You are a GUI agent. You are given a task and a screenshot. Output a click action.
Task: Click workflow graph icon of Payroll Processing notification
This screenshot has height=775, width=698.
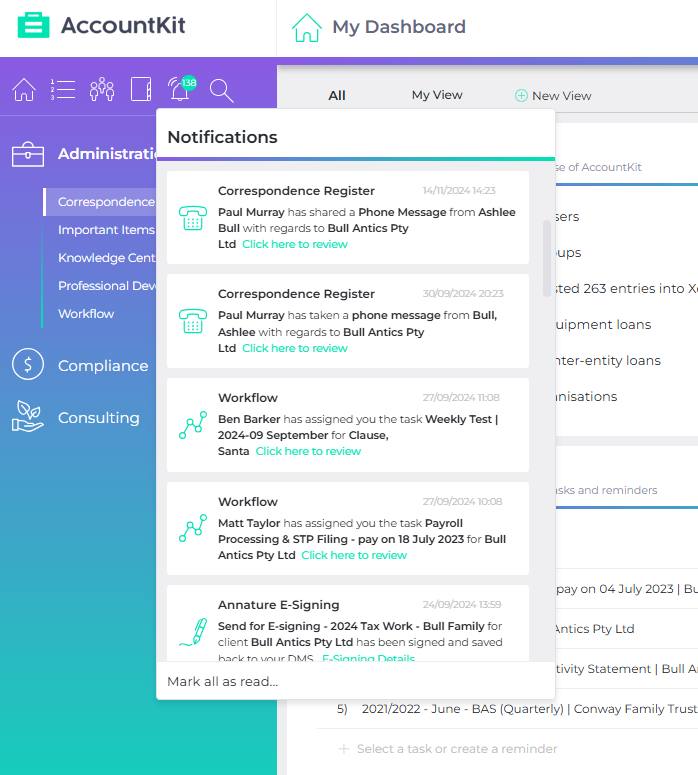[193, 528]
